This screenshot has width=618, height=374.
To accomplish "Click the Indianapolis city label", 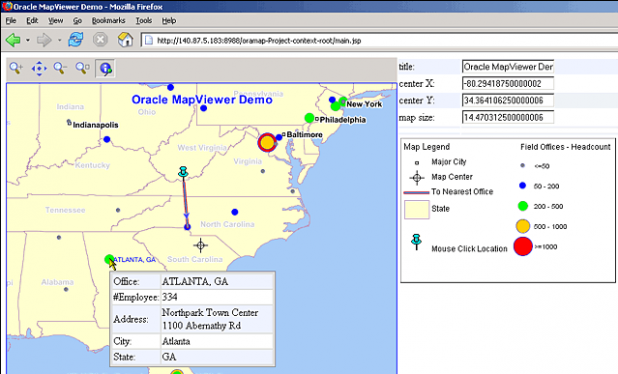I will (95, 125).
